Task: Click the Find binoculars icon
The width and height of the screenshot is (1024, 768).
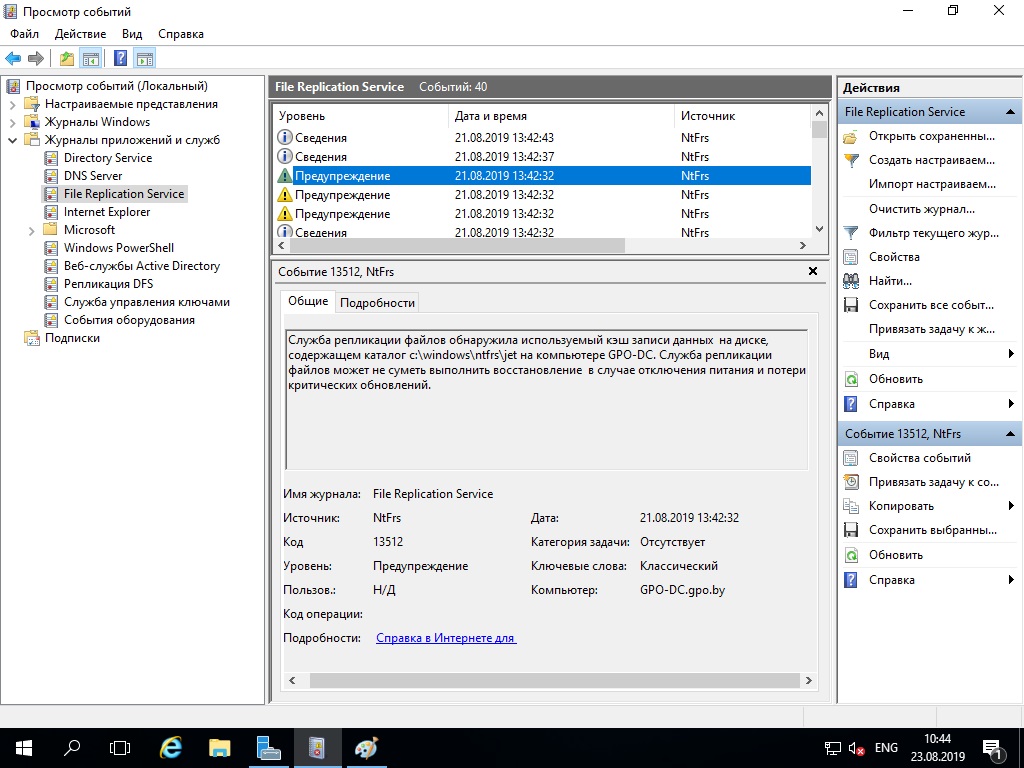Action: point(850,281)
